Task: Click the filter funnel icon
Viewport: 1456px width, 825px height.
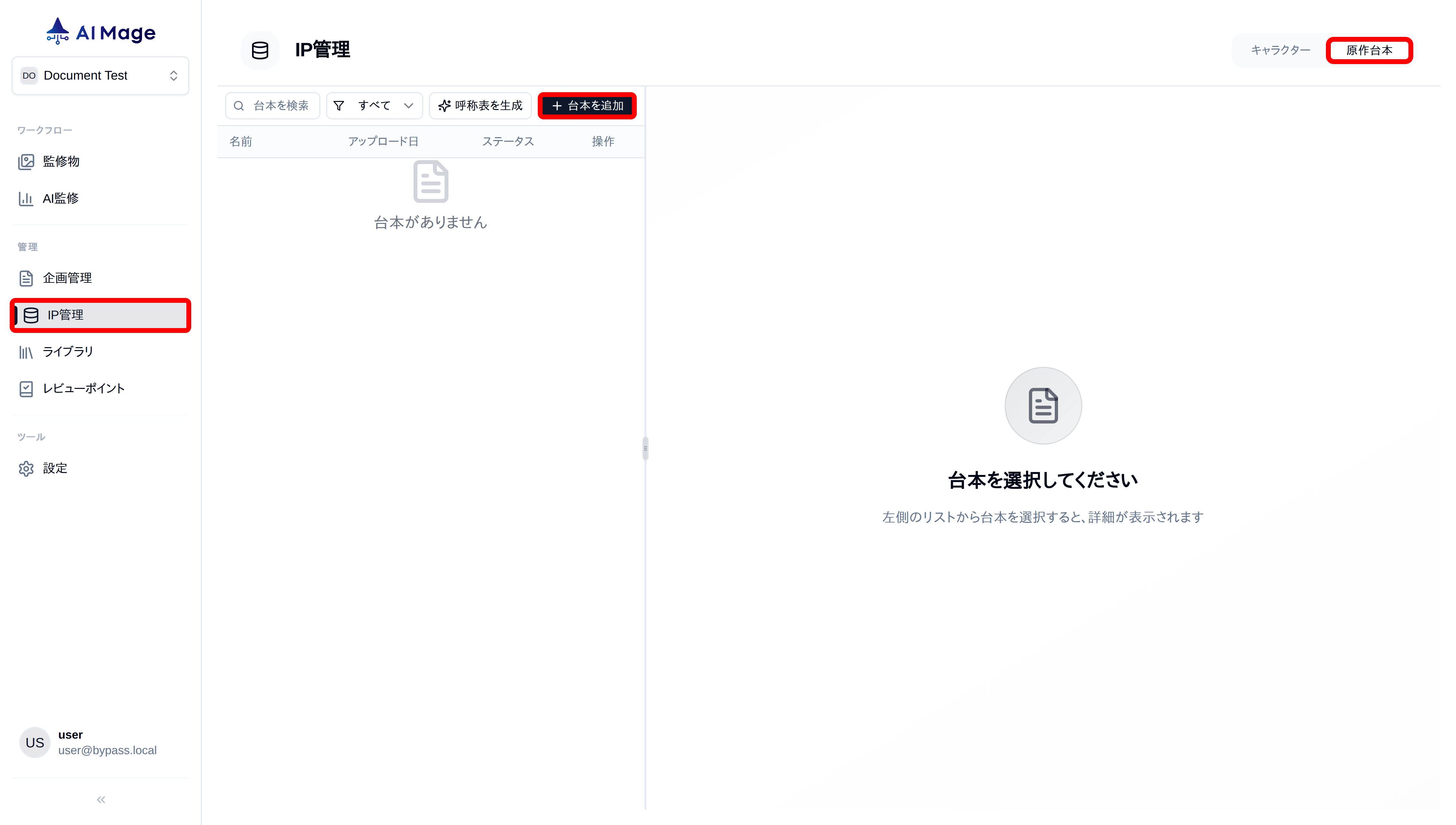Action: point(339,105)
